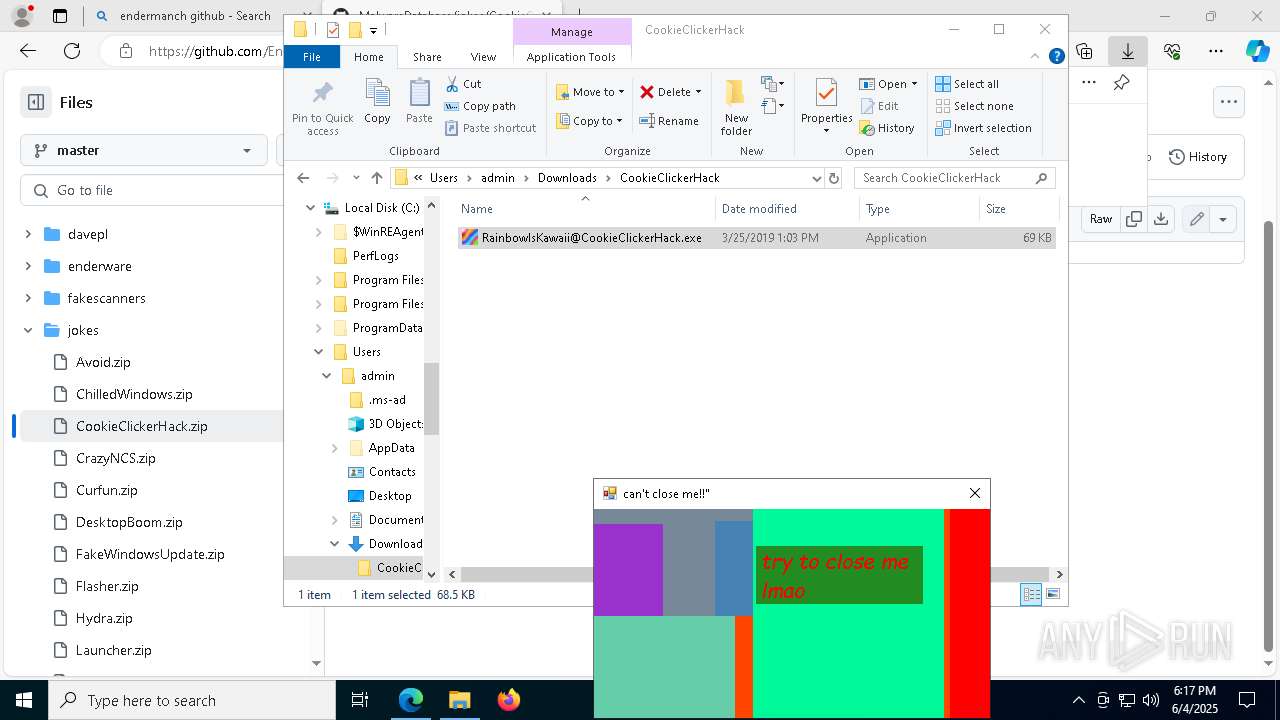Open Firefox from the taskbar

508,700
